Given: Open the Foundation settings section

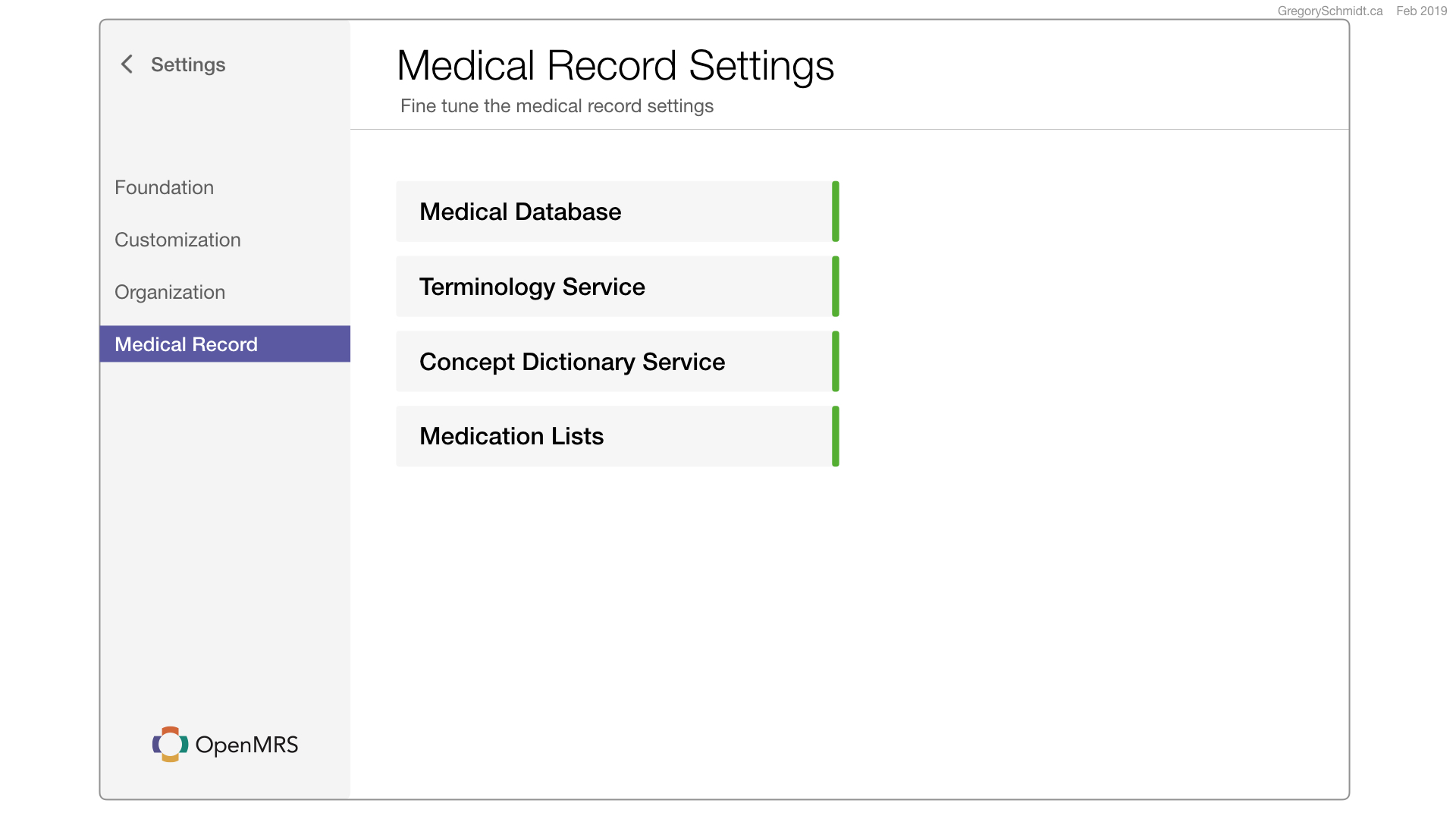Looking at the screenshot, I should tap(164, 187).
